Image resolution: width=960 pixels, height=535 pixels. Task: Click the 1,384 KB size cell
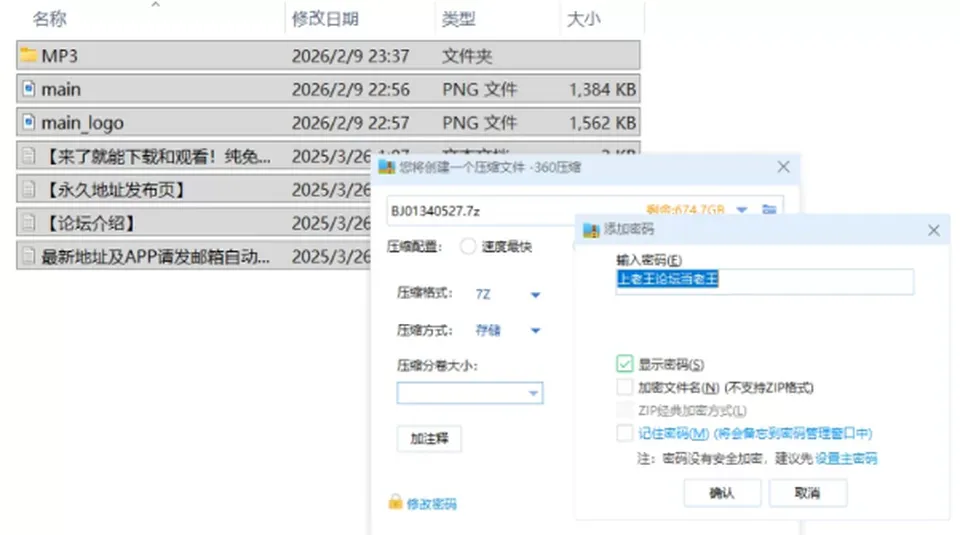click(x=602, y=89)
